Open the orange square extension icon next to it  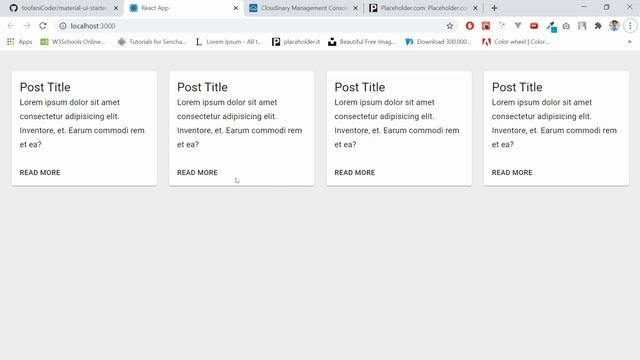pos(486,26)
